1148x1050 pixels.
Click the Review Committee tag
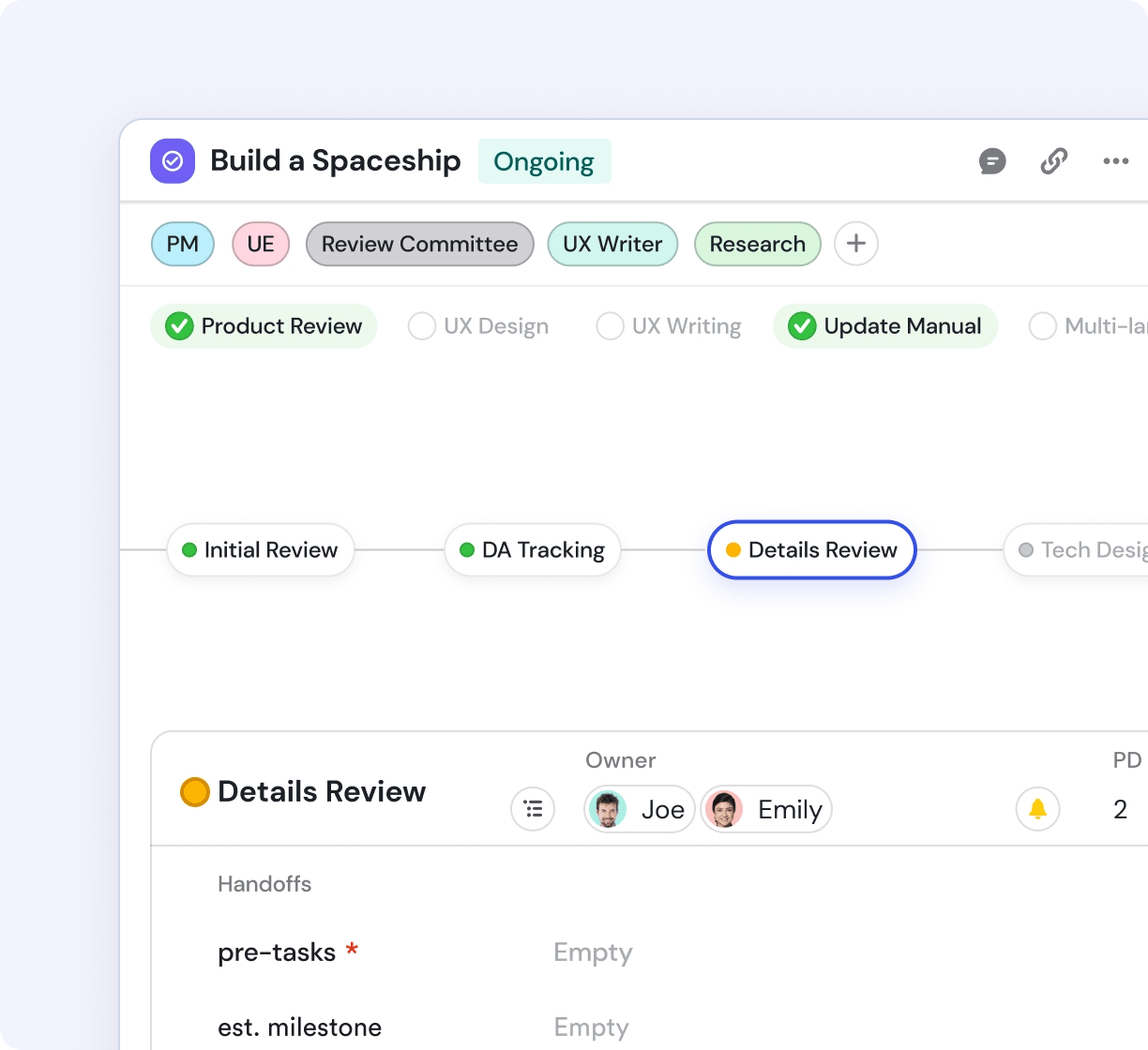[x=419, y=244]
